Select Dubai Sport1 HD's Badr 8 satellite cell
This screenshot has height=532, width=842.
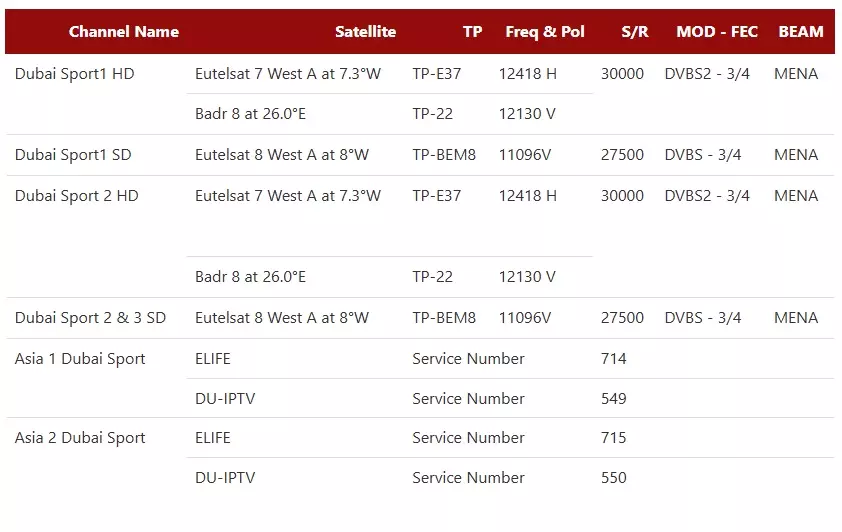[250, 114]
